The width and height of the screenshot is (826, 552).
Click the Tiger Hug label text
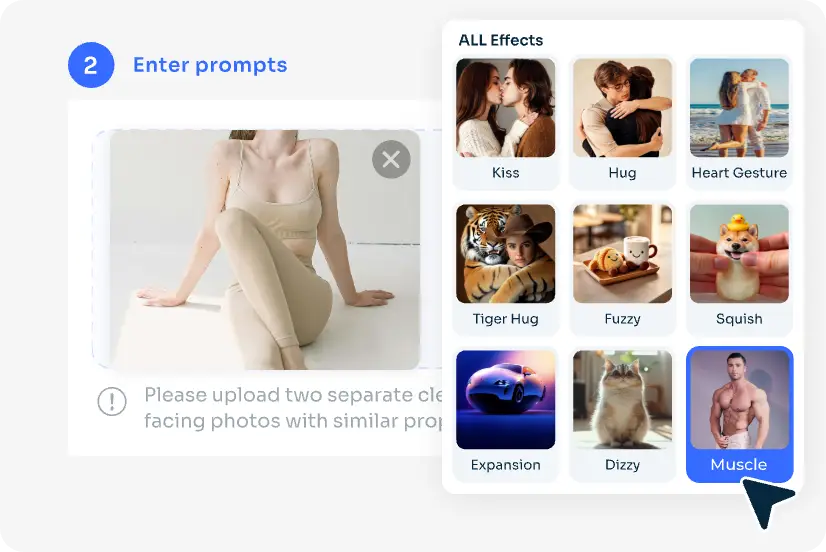tap(505, 319)
